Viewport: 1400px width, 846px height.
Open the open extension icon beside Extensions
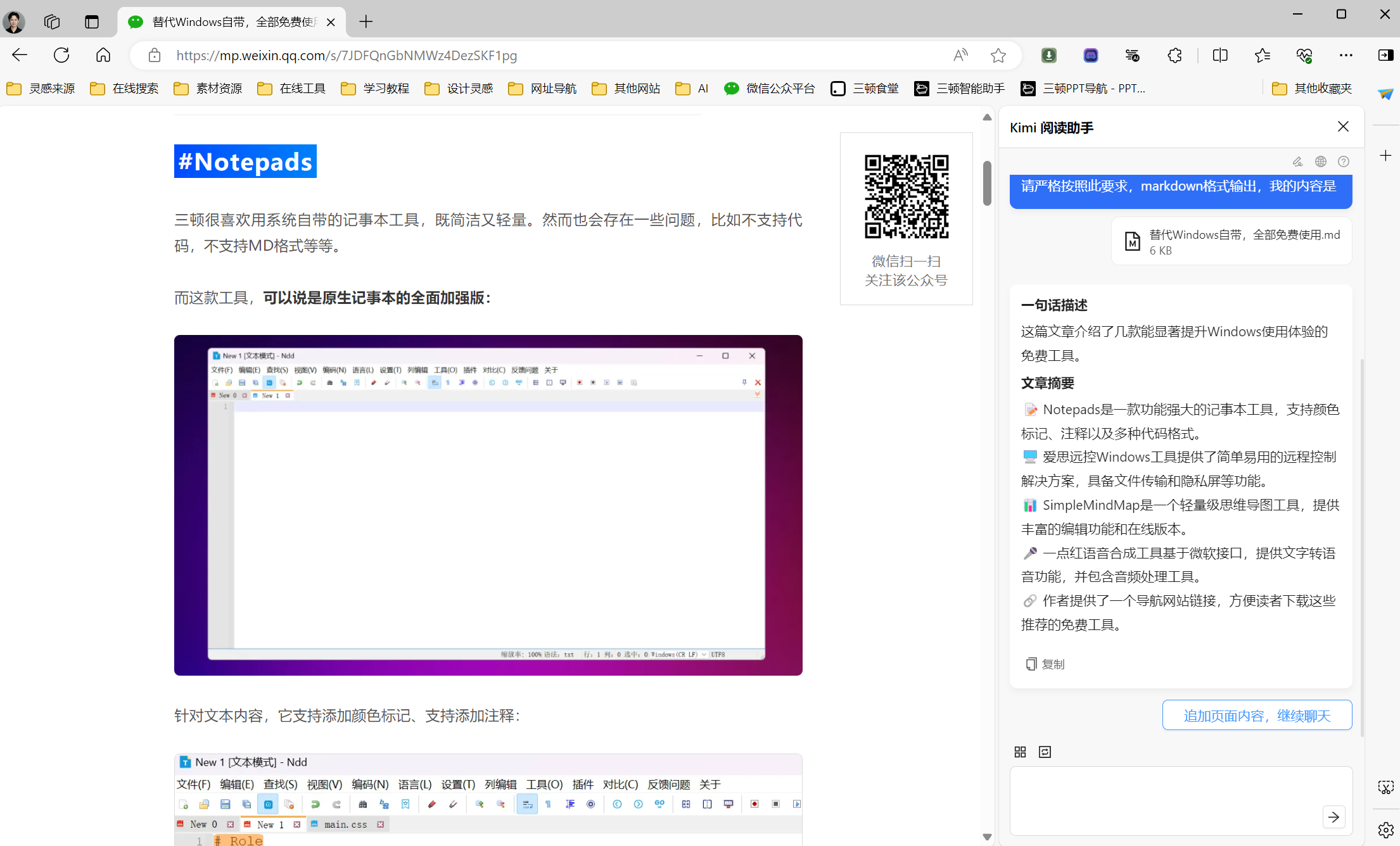tap(1133, 55)
